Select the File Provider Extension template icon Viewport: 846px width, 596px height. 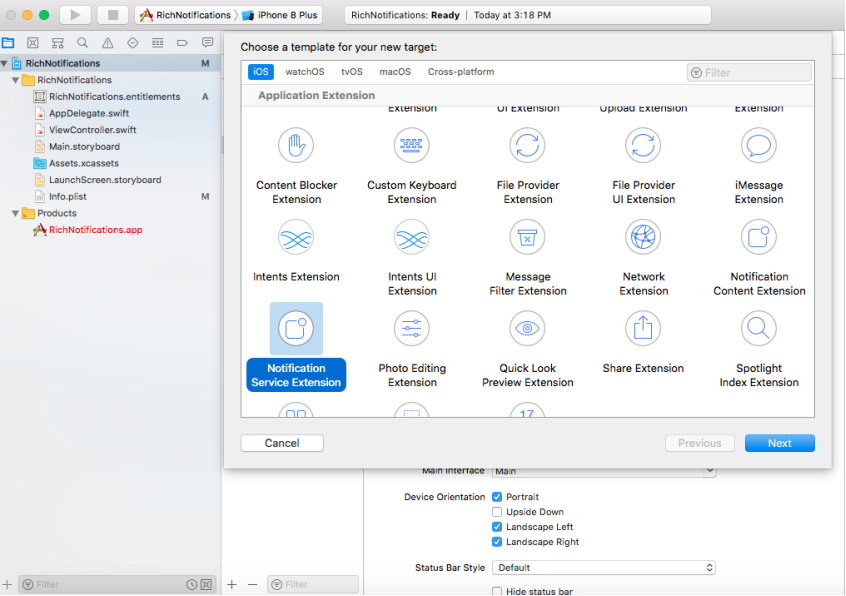point(527,145)
